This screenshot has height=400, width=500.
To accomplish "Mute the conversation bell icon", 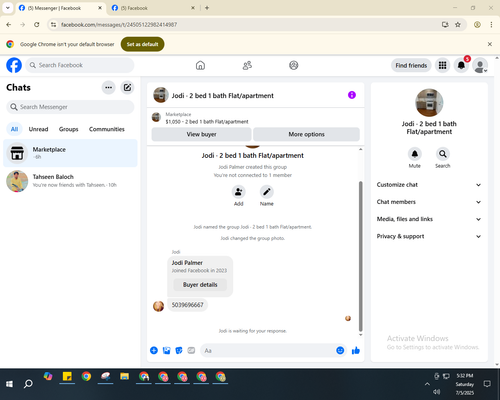I will coord(415,154).
